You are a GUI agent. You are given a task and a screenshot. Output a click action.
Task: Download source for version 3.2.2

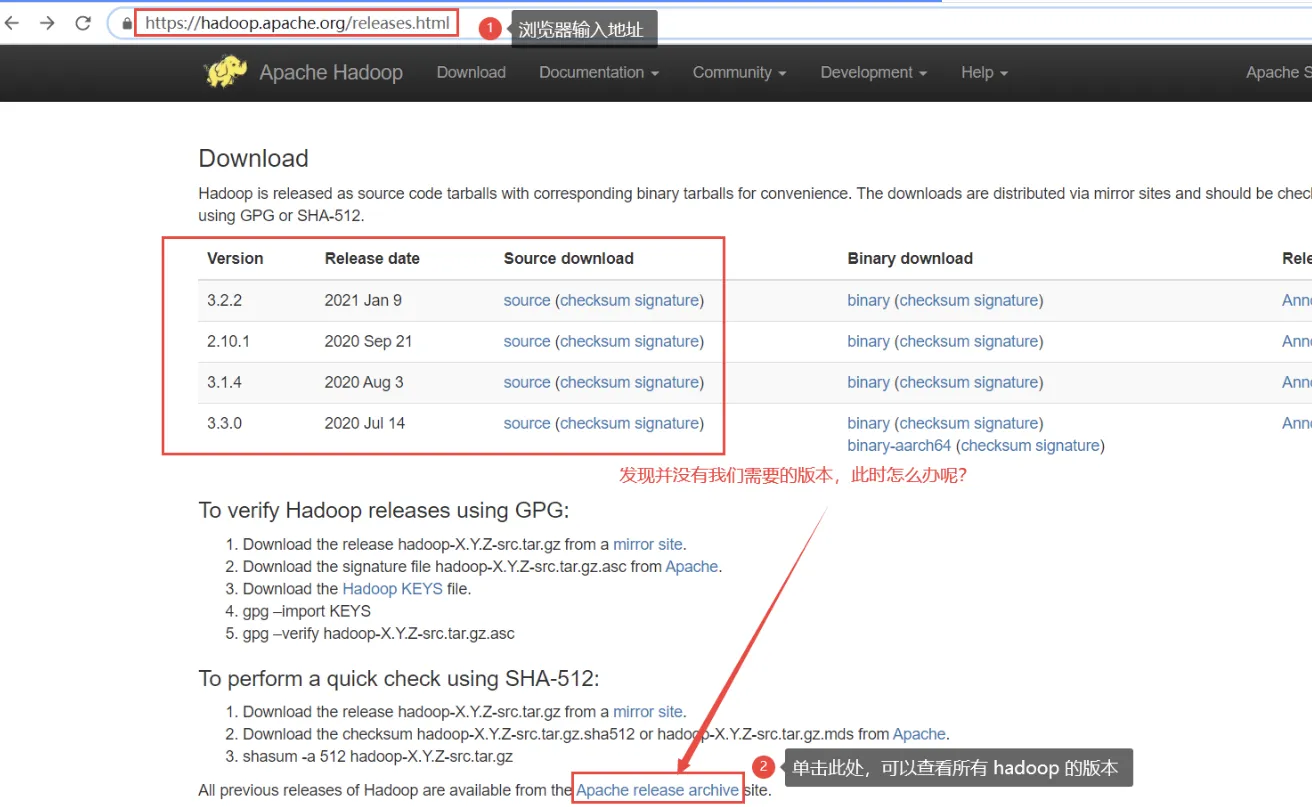point(527,300)
